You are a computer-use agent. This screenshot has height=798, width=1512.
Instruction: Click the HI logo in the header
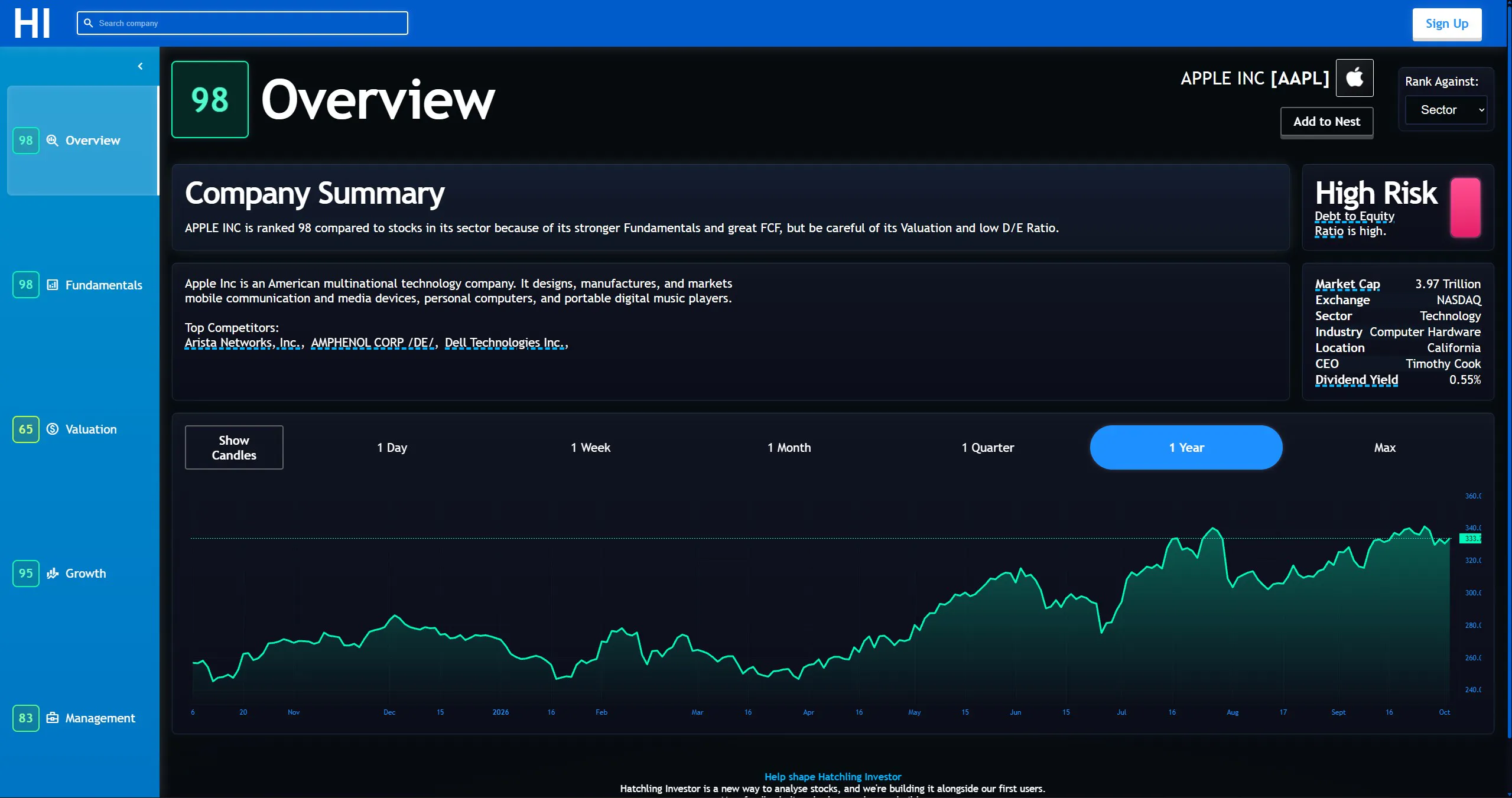click(32, 24)
